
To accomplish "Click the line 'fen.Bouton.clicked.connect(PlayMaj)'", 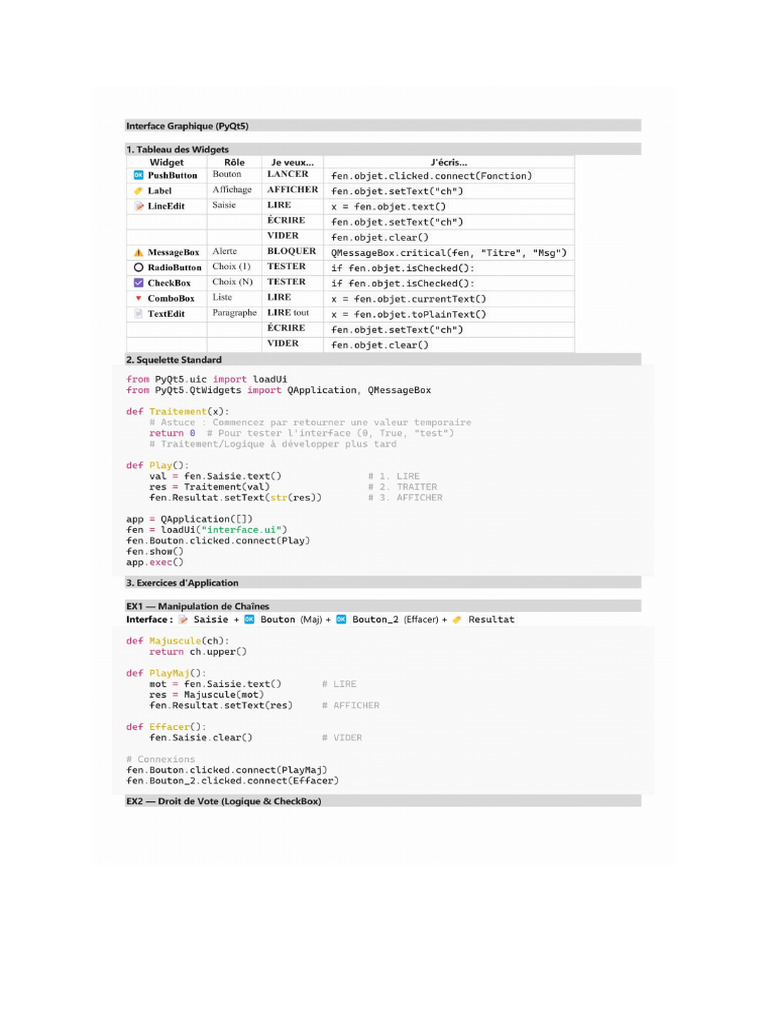I will click(227, 770).
